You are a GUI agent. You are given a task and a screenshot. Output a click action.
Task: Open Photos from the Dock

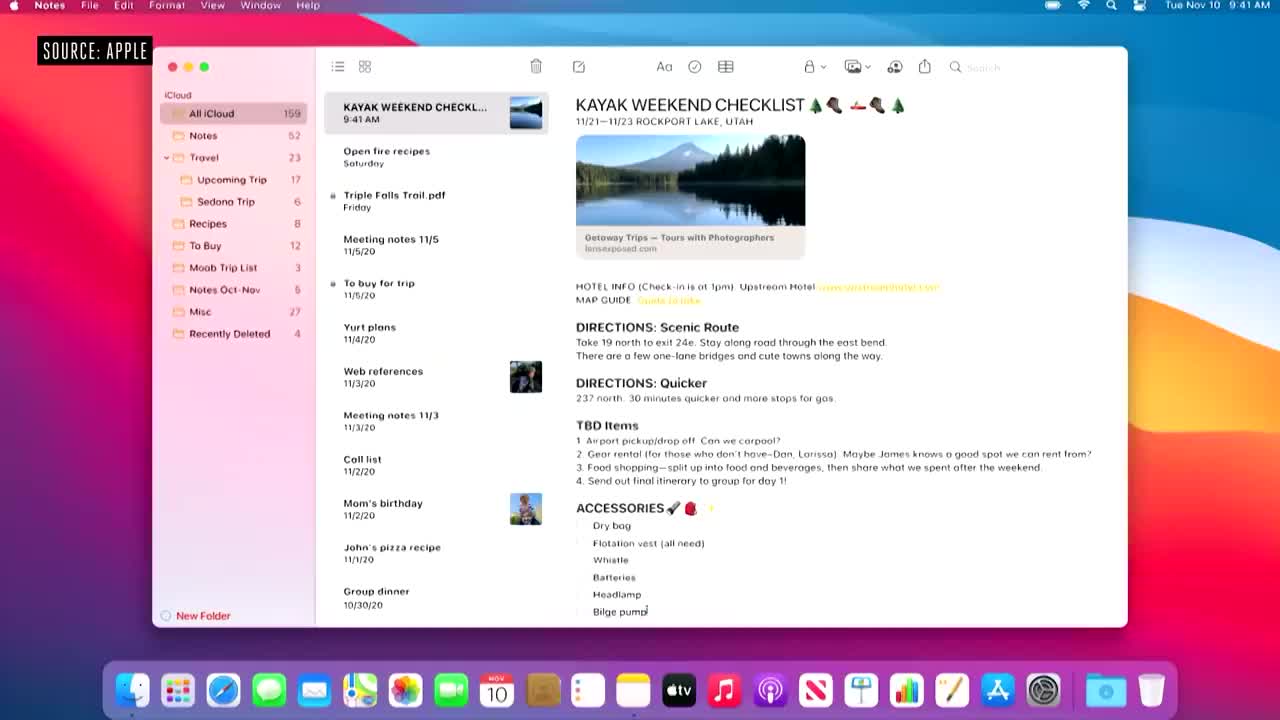tap(405, 690)
